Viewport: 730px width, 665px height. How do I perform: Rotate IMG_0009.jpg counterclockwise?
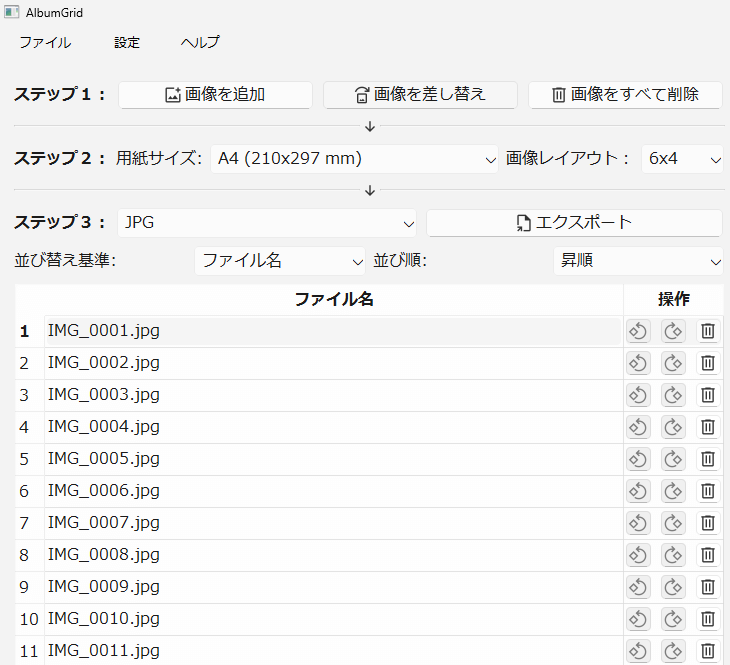[x=638, y=587]
